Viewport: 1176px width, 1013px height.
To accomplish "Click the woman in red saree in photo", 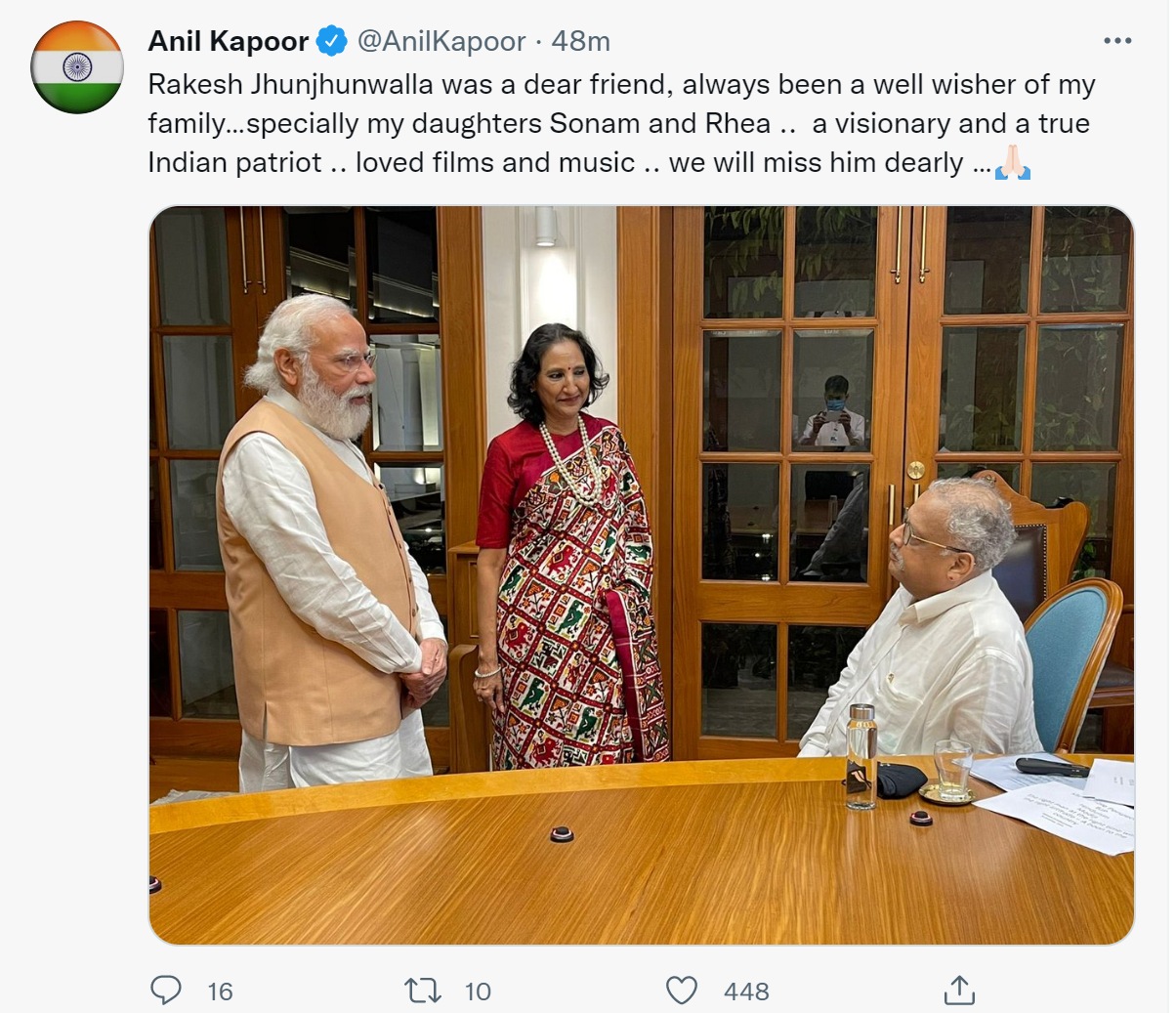I will (569, 547).
